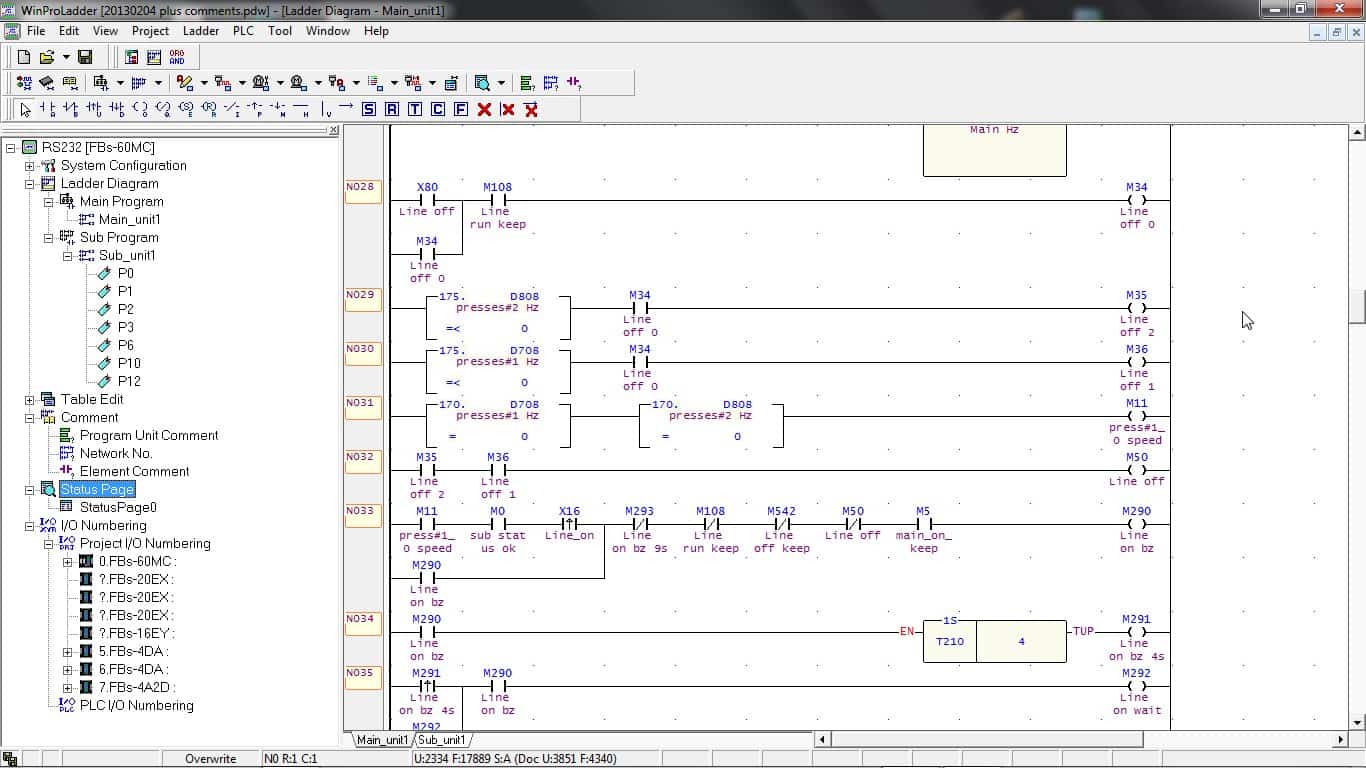Image resolution: width=1366 pixels, height=768 pixels.
Task: Select the Counter (C) function tool
Action: [438, 109]
